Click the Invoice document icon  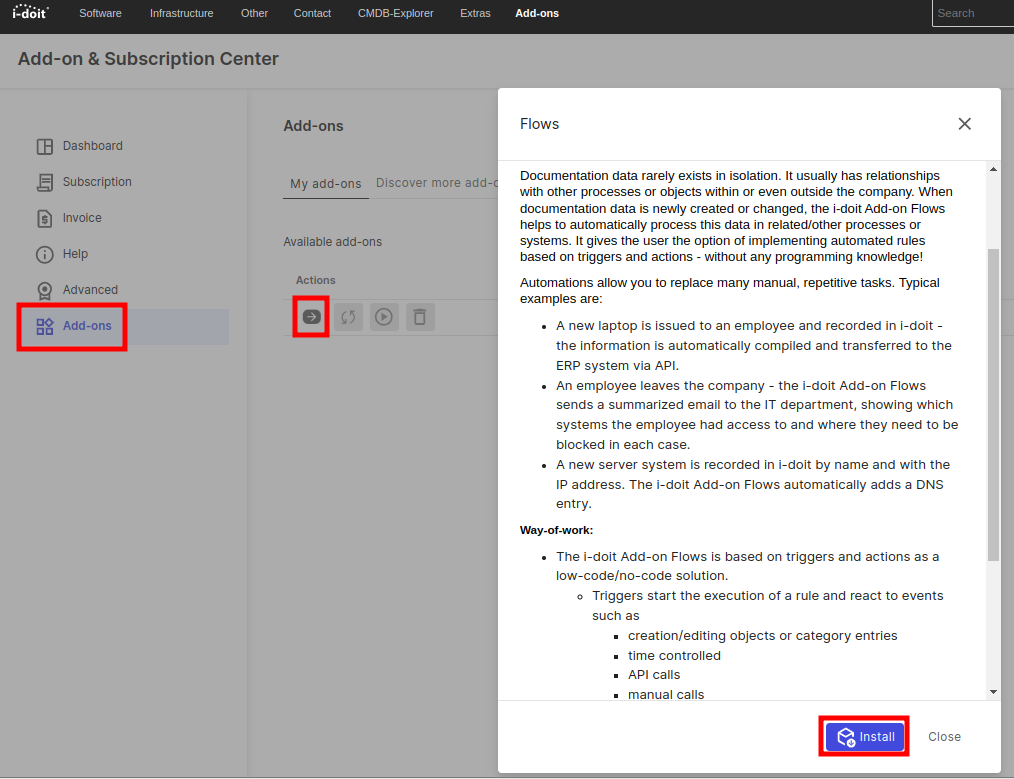(x=45, y=219)
